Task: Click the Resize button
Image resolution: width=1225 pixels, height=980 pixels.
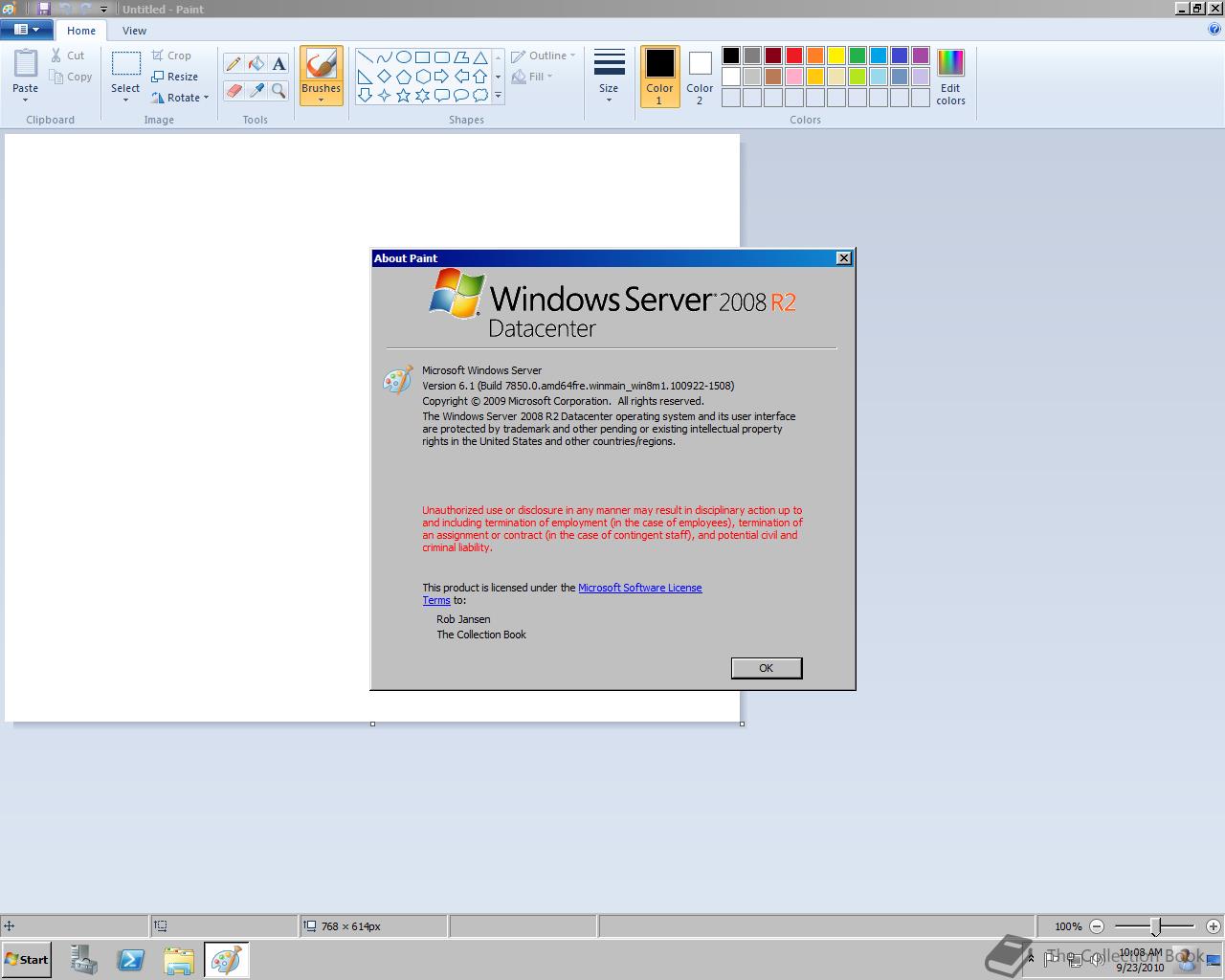Action: click(175, 77)
